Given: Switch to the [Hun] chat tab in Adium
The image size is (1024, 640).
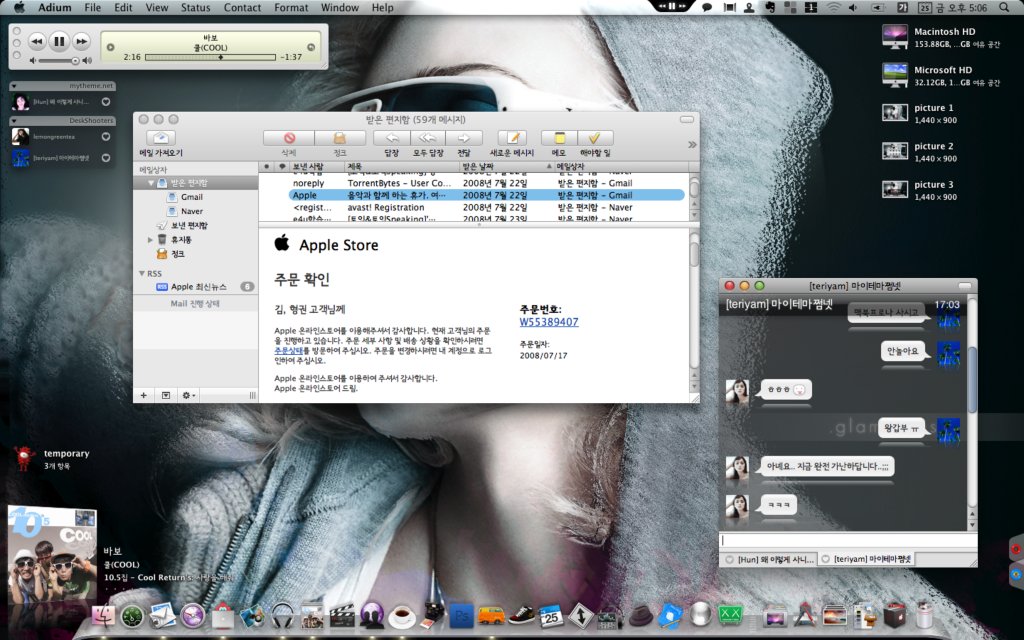Looking at the screenshot, I should pyautogui.click(x=770, y=559).
